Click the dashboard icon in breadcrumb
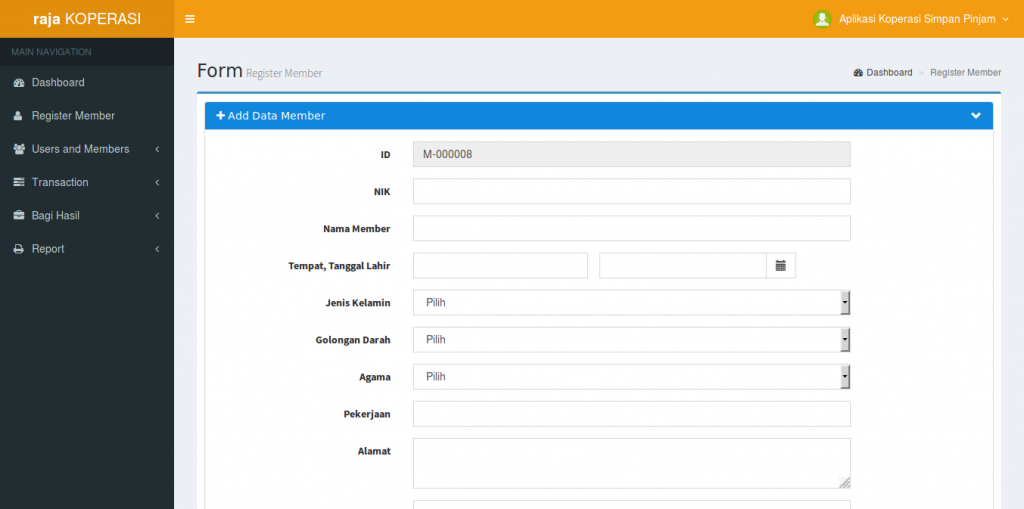 pyautogui.click(x=858, y=73)
